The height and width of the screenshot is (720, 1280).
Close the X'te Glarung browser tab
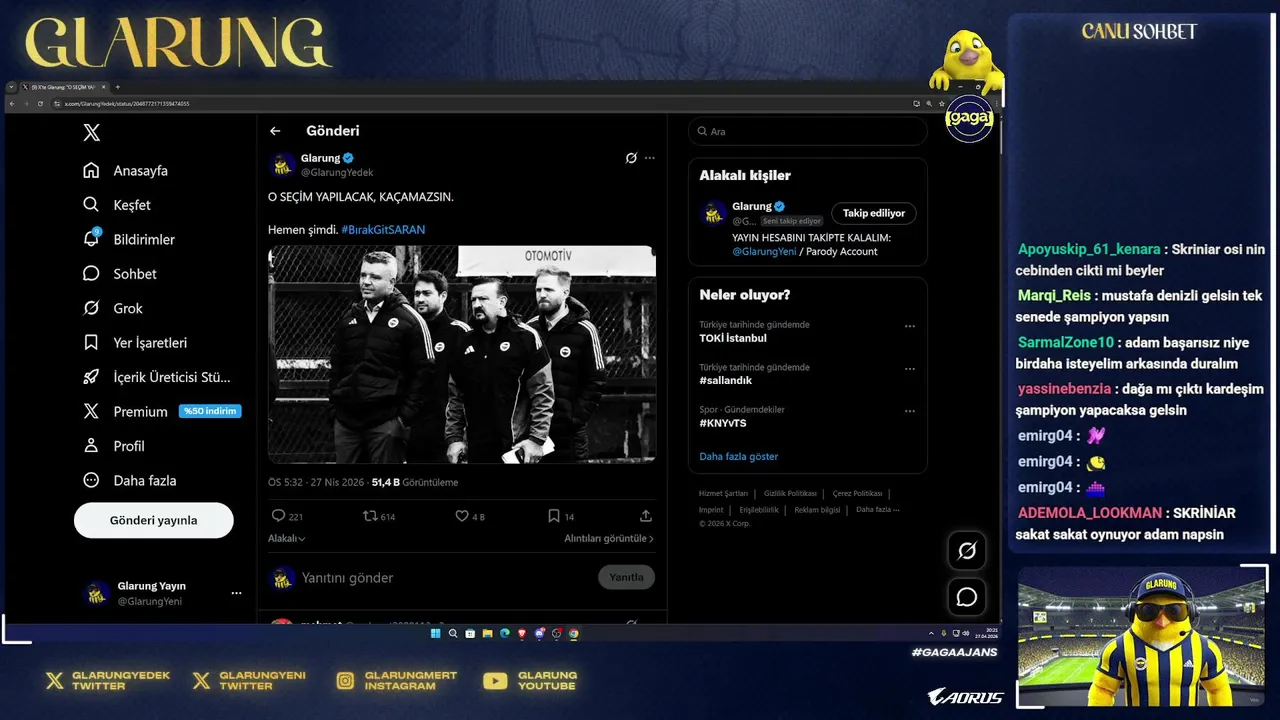pos(103,87)
